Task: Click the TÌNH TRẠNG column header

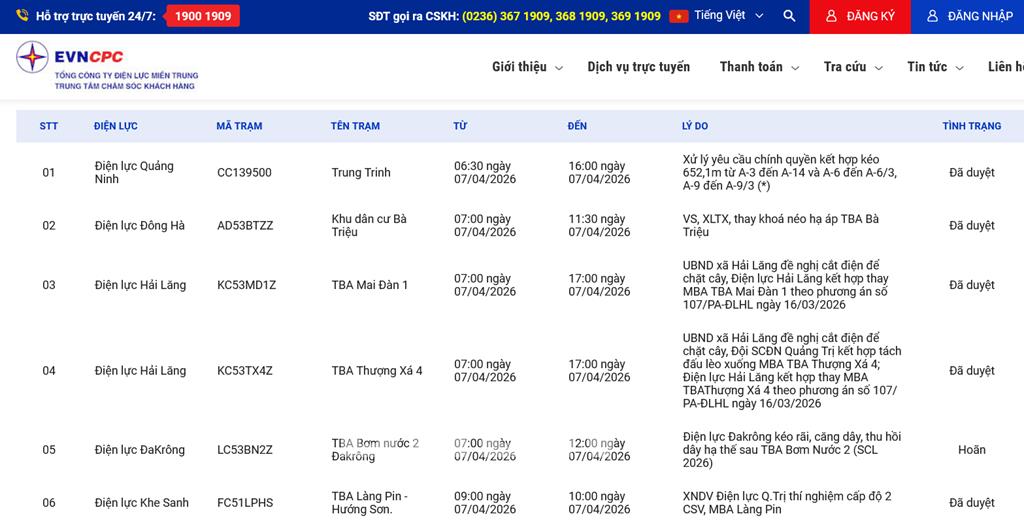Action: (x=971, y=126)
